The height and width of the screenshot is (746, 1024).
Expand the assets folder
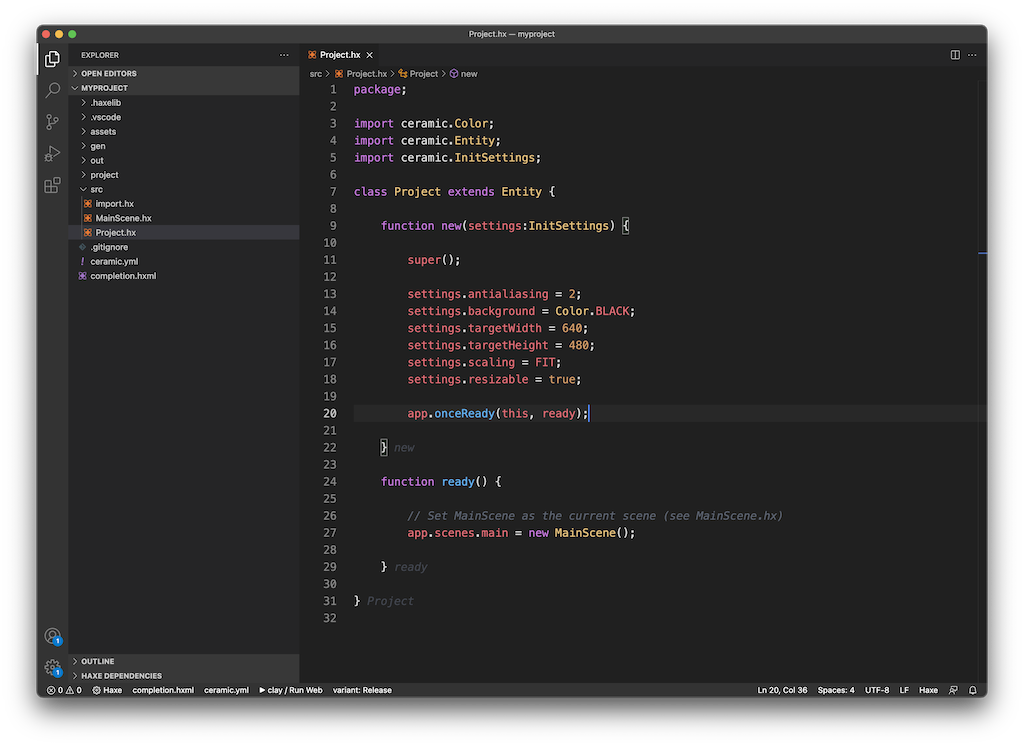(x=184, y=131)
